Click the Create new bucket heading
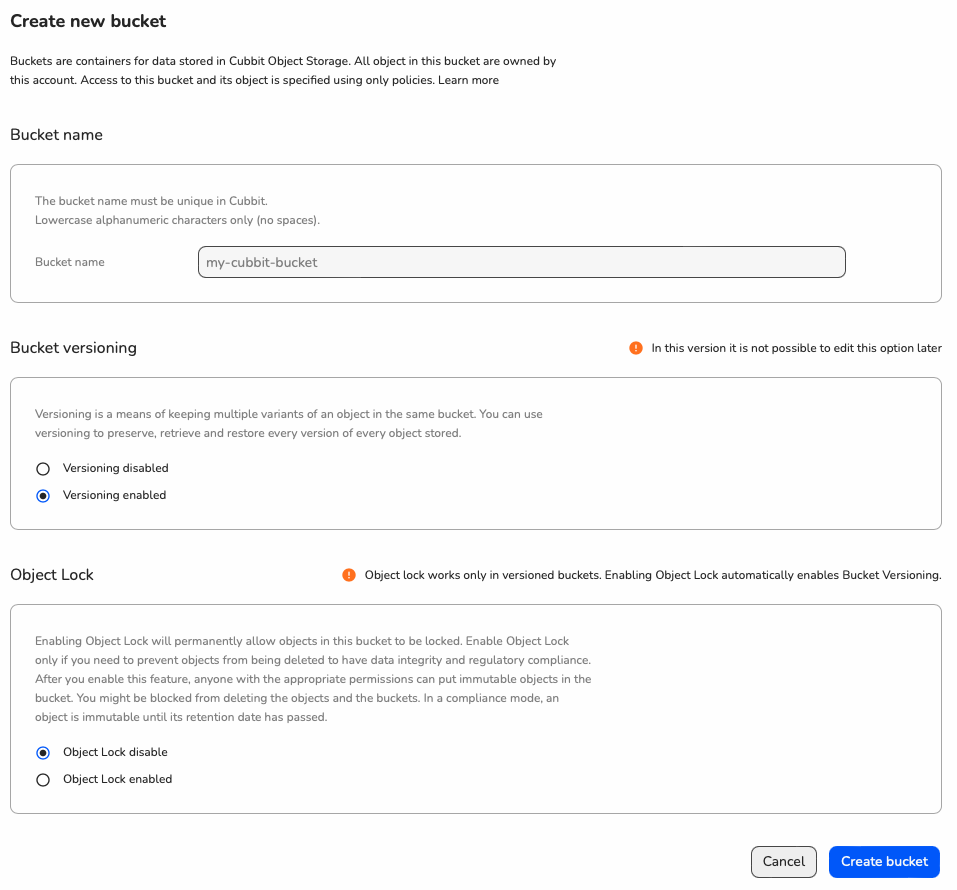This screenshot has height=890, width=957. tap(88, 21)
